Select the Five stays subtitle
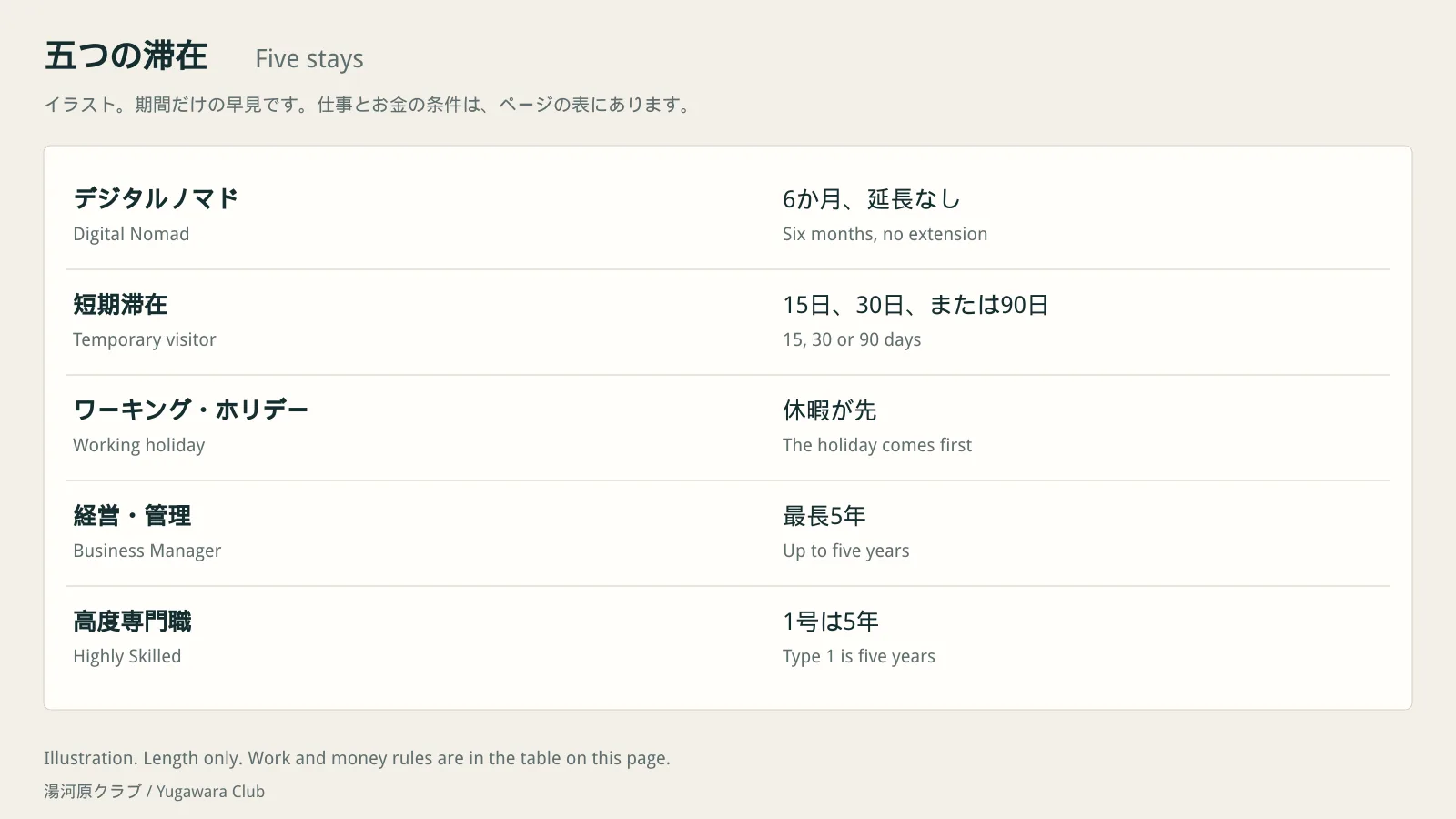This screenshot has height=819, width=1456. click(309, 59)
